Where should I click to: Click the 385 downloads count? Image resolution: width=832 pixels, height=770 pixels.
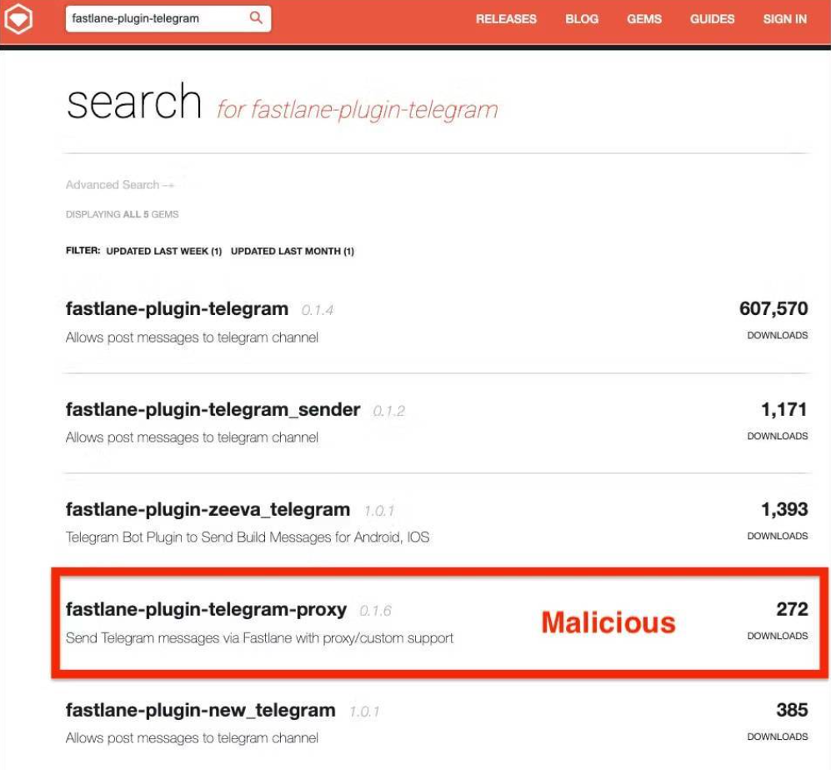792,710
